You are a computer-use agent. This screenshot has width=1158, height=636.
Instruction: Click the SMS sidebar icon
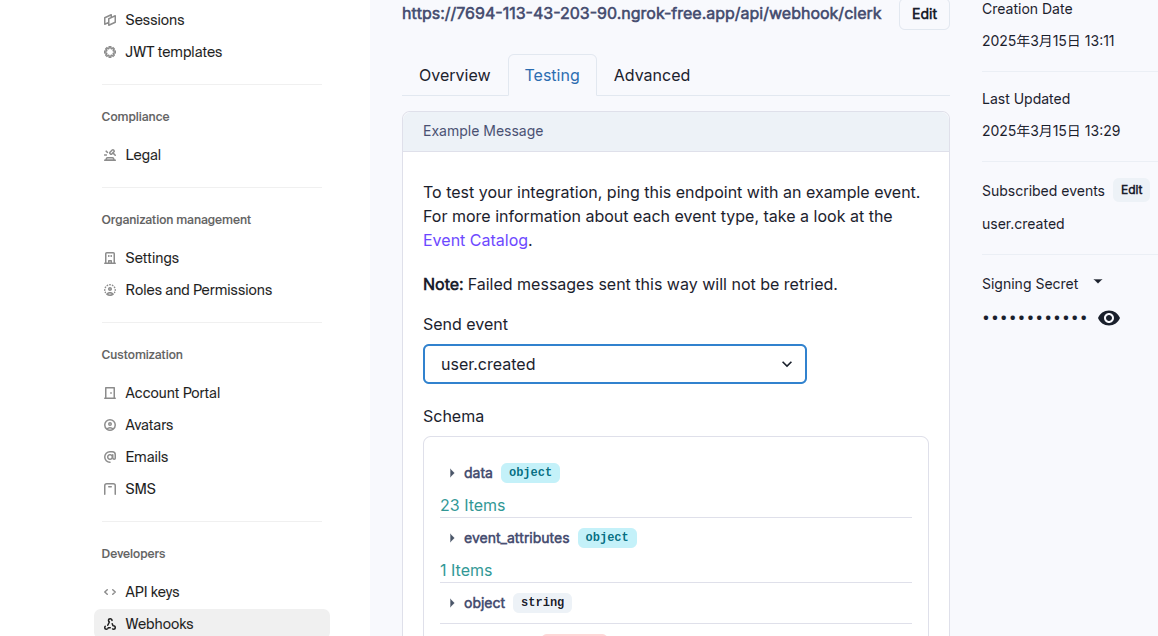[x=110, y=489]
